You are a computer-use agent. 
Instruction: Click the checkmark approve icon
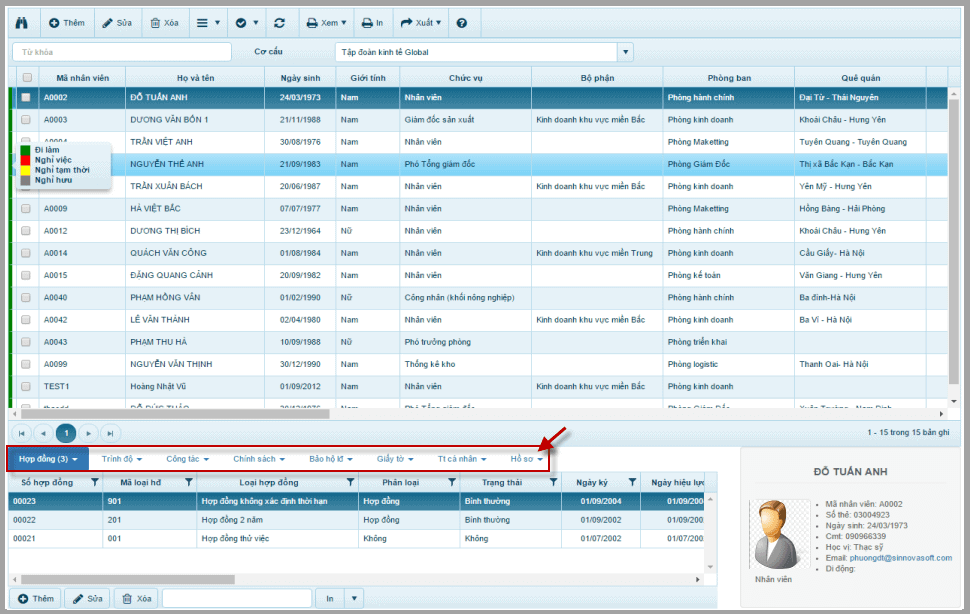[x=241, y=23]
